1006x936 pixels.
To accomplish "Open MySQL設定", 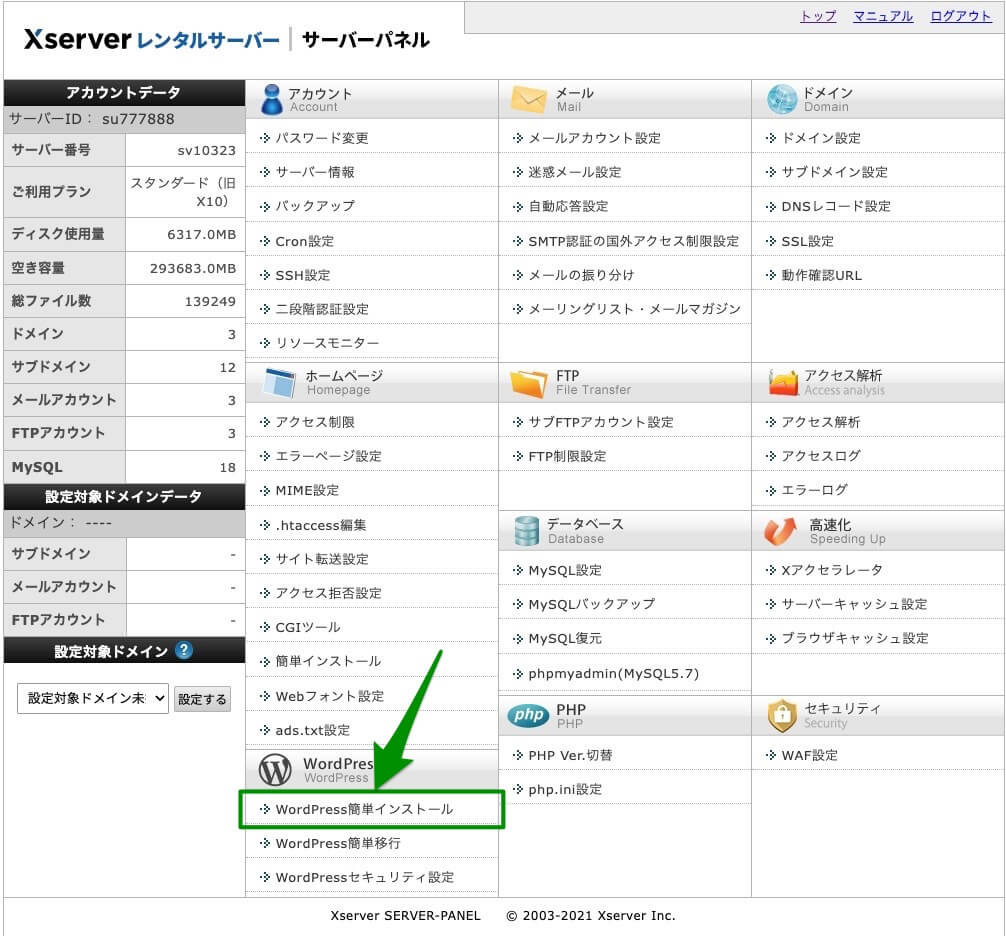I will (x=565, y=571).
